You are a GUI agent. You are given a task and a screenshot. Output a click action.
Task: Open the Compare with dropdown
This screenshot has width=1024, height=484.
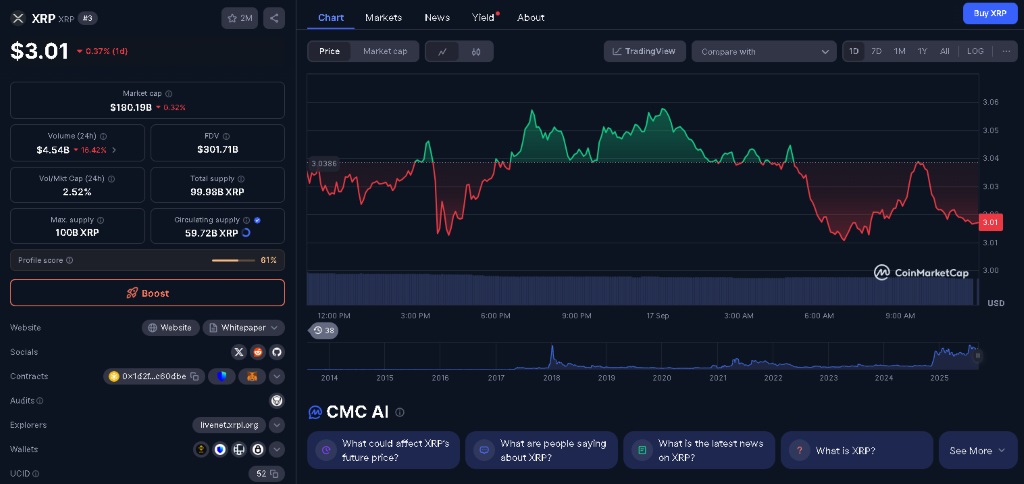(764, 51)
